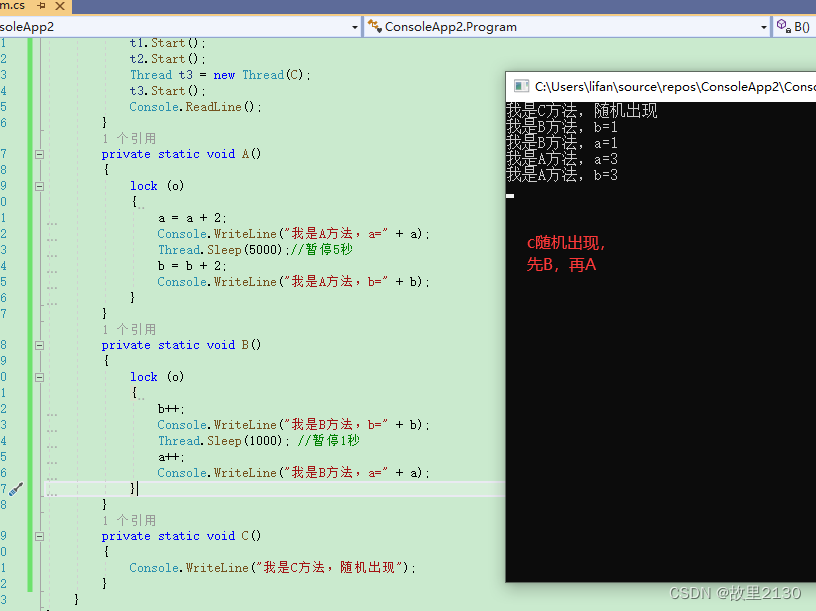Image resolution: width=816 pixels, height=611 pixels.
Task: Close the open .cs file tab
Action: tap(60, 6)
